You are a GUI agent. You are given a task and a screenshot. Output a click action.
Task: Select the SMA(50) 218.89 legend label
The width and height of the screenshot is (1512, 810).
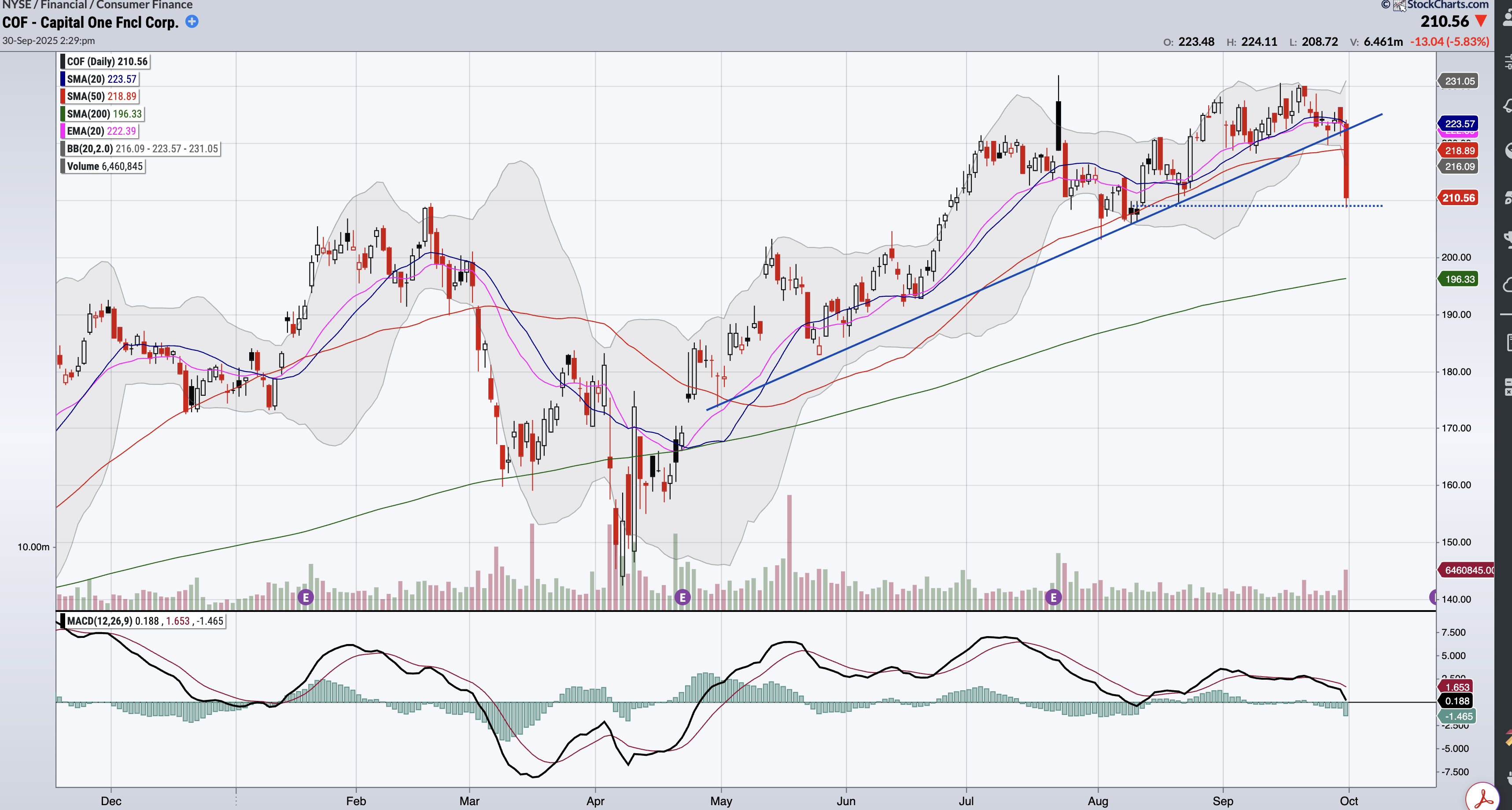[x=102, y=96]
